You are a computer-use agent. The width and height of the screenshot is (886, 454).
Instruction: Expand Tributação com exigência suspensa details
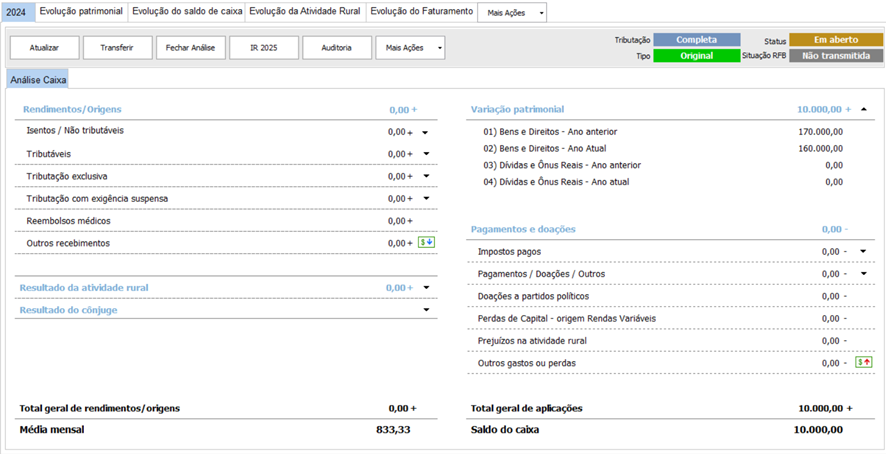pyautogui.click(x=425, y=198)
